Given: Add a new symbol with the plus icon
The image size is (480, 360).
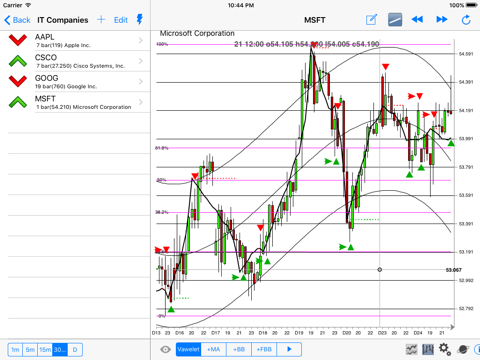Looking at the screenshot, I should tap(101, 20).
